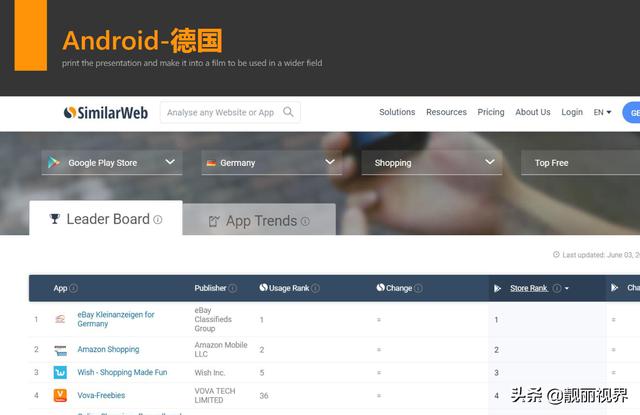The image size is (640, 415).
Task: Open the Solutions menu
Action: coord(397,112)
